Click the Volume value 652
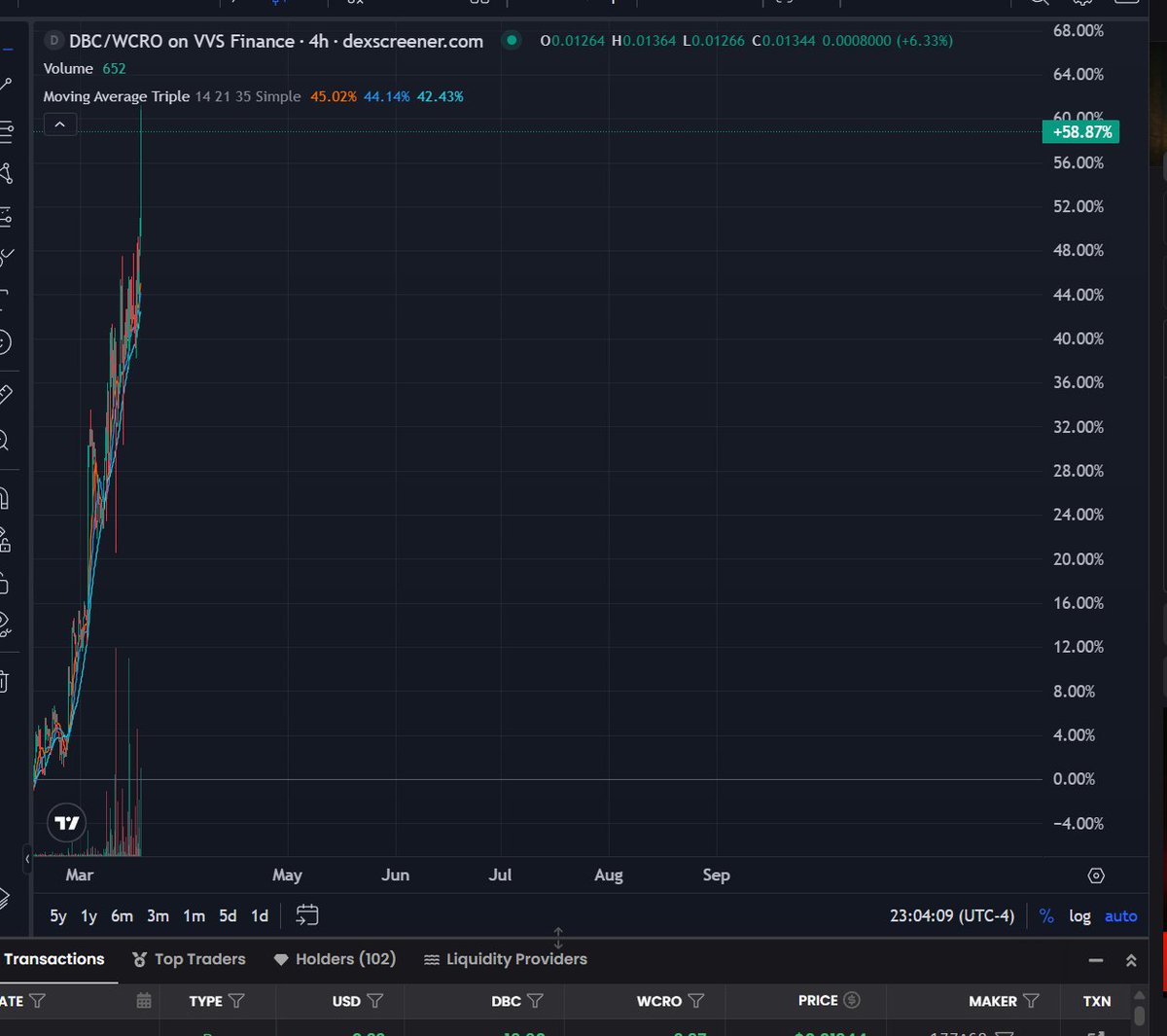The height and width of the screenshot is (1036, 1167). click(114, 68)
